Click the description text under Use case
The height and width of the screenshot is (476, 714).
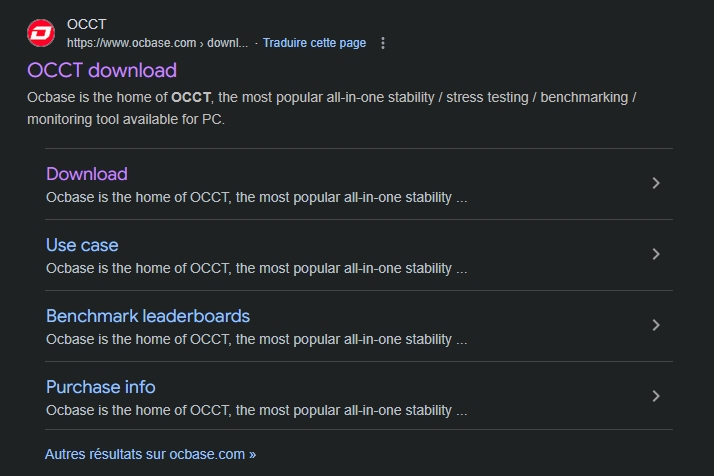point(256,268)
